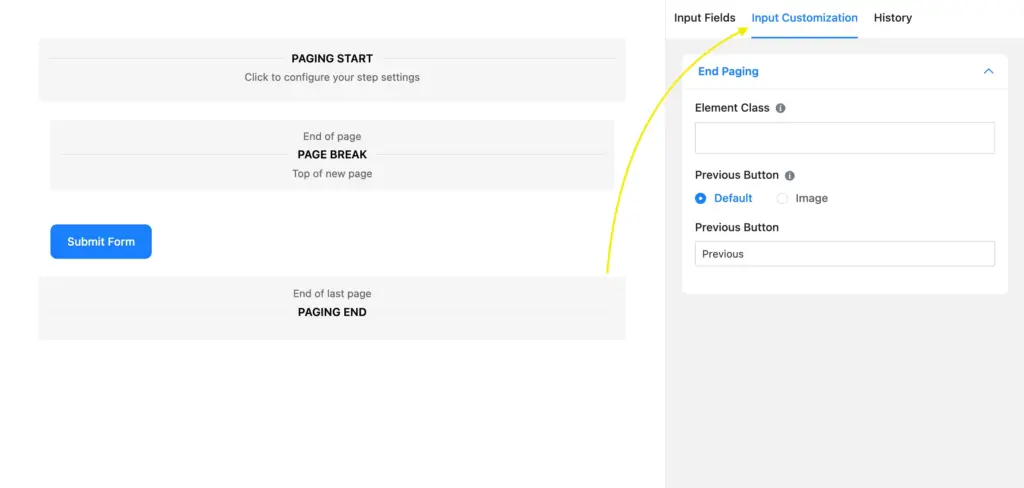Click the Element Class label

pyautogui.click(x=732, y=108)
